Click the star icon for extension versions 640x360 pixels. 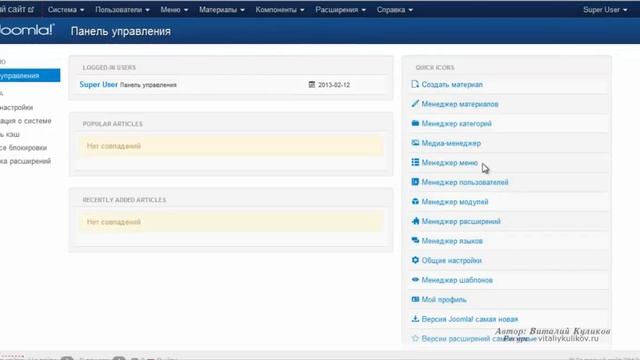415,338
